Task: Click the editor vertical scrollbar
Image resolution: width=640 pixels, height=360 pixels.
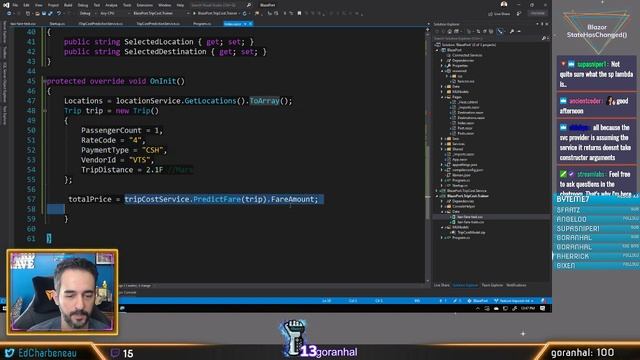Action: pos(428,155)
